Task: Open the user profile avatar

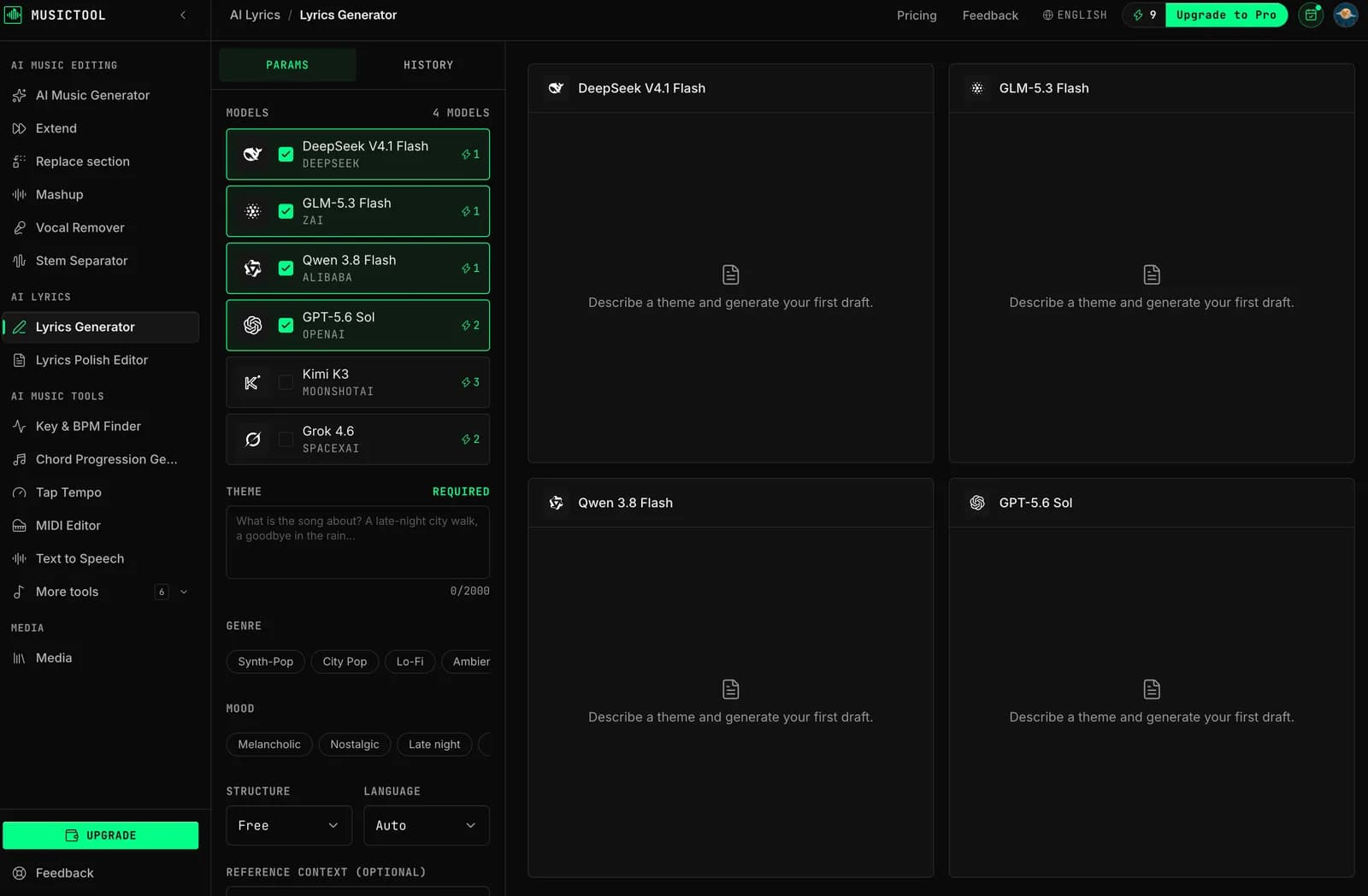Action: (1346, 15)
